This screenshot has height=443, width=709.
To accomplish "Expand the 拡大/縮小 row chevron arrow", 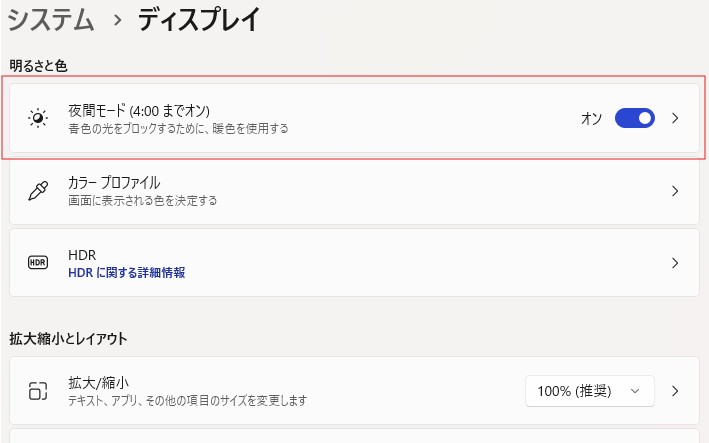I will (x=675, y=391).
